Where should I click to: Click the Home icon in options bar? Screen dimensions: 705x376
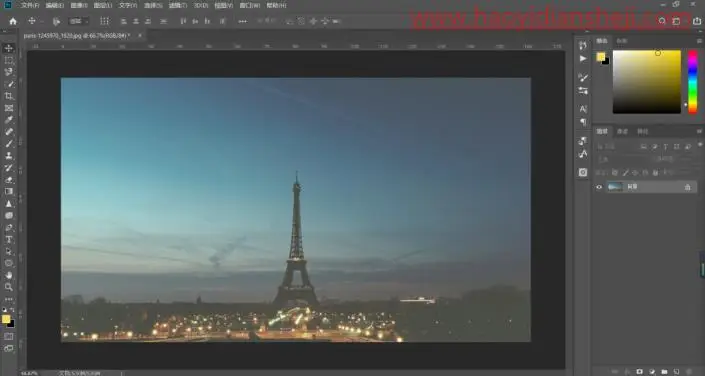[13, 21]
